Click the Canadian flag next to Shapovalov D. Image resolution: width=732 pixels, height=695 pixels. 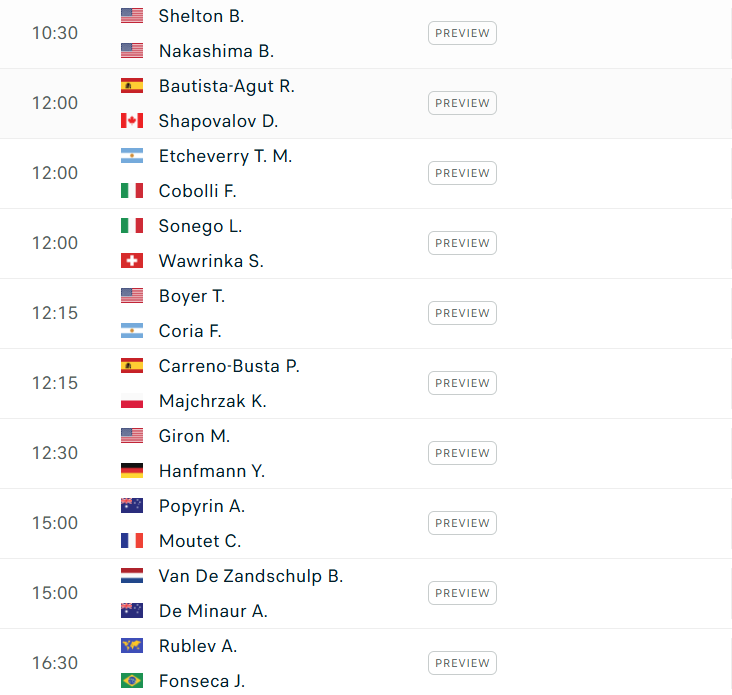pos(132,121)
